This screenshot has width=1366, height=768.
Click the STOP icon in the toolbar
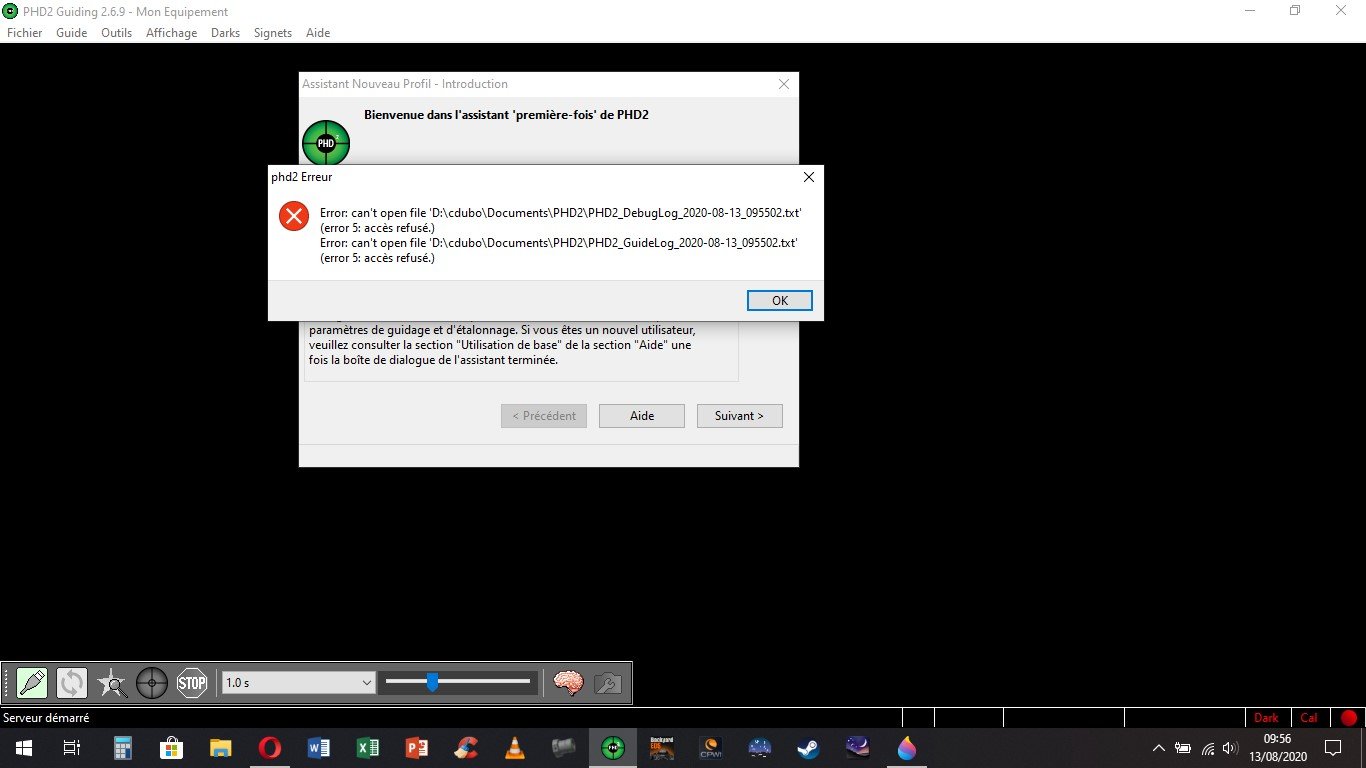(192, 683)
